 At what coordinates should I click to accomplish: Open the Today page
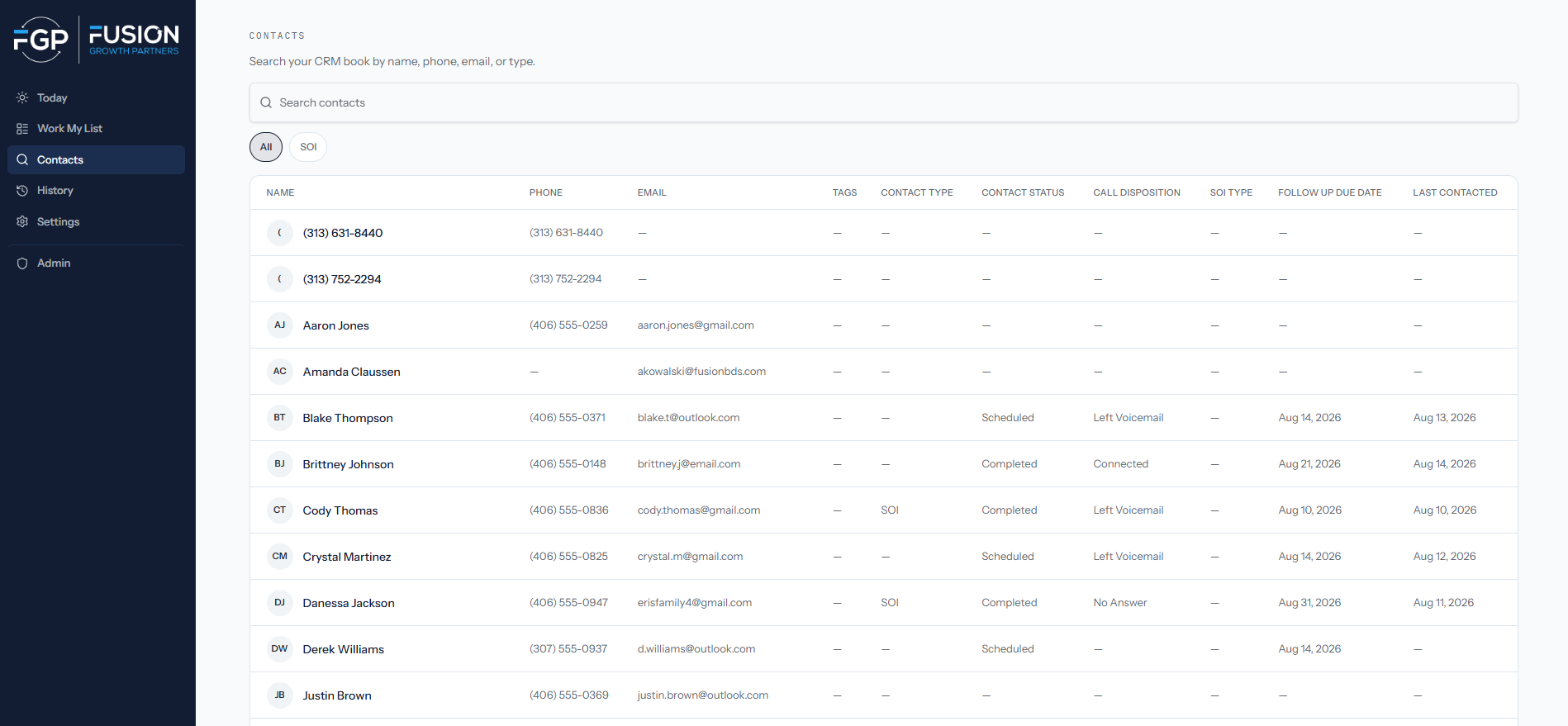[96, 97]
